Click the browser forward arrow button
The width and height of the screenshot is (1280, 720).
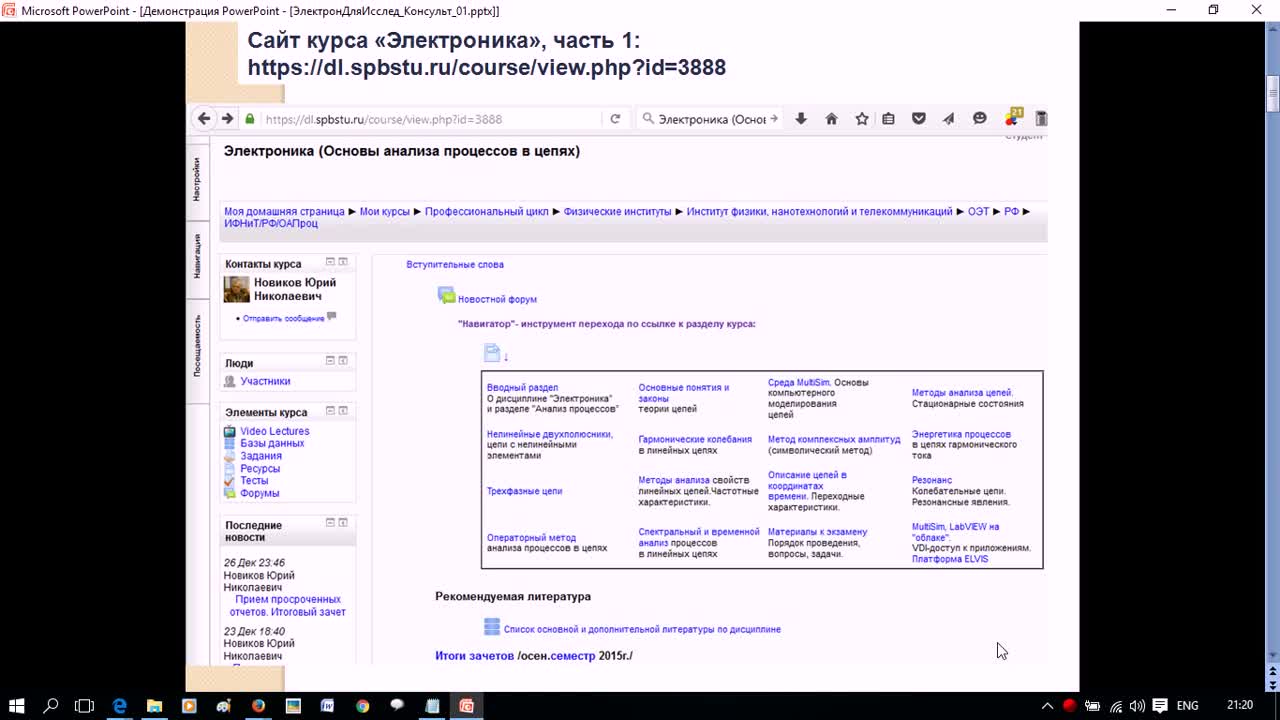(227, 118)
